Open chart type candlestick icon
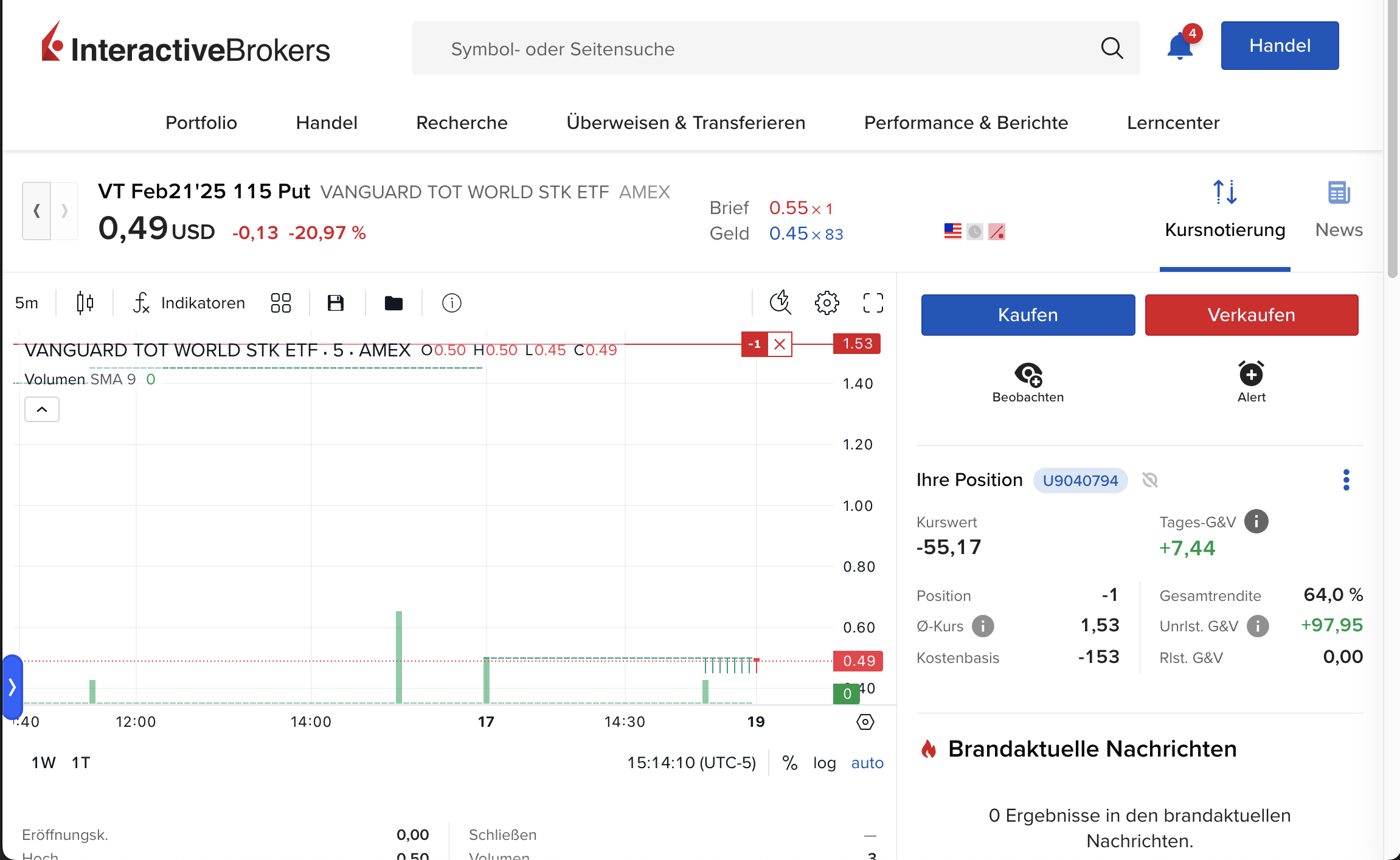The height and width of the screenshot is (860, 1400). pyautogui.click(x=85, y=303)
